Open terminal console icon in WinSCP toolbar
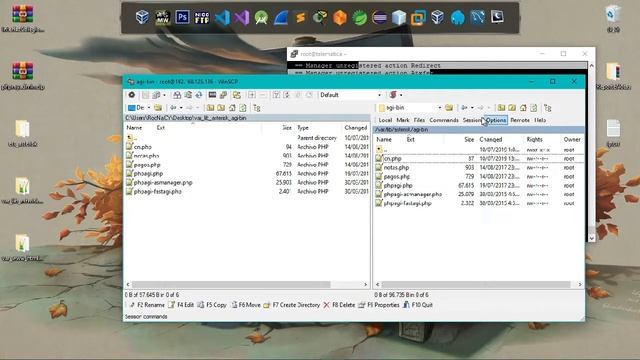The width and height of the screenshot is (640, 360). click(x=212, y=95)
